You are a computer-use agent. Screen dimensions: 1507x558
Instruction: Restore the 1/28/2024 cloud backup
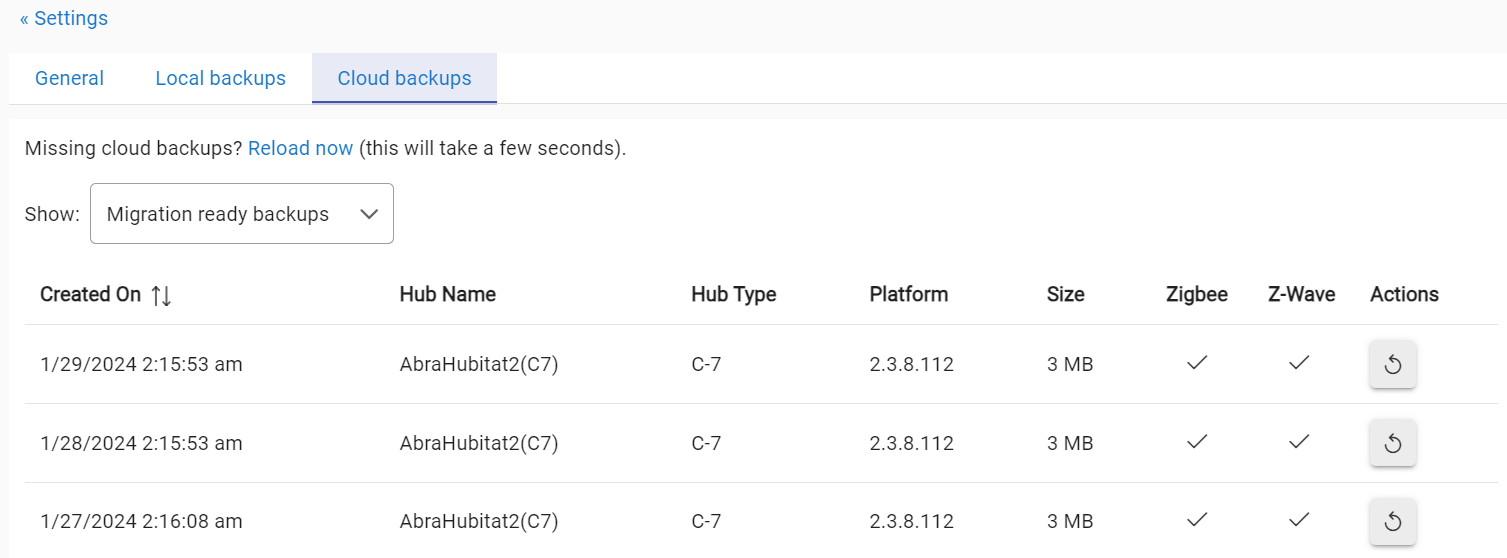(1392, 443)
